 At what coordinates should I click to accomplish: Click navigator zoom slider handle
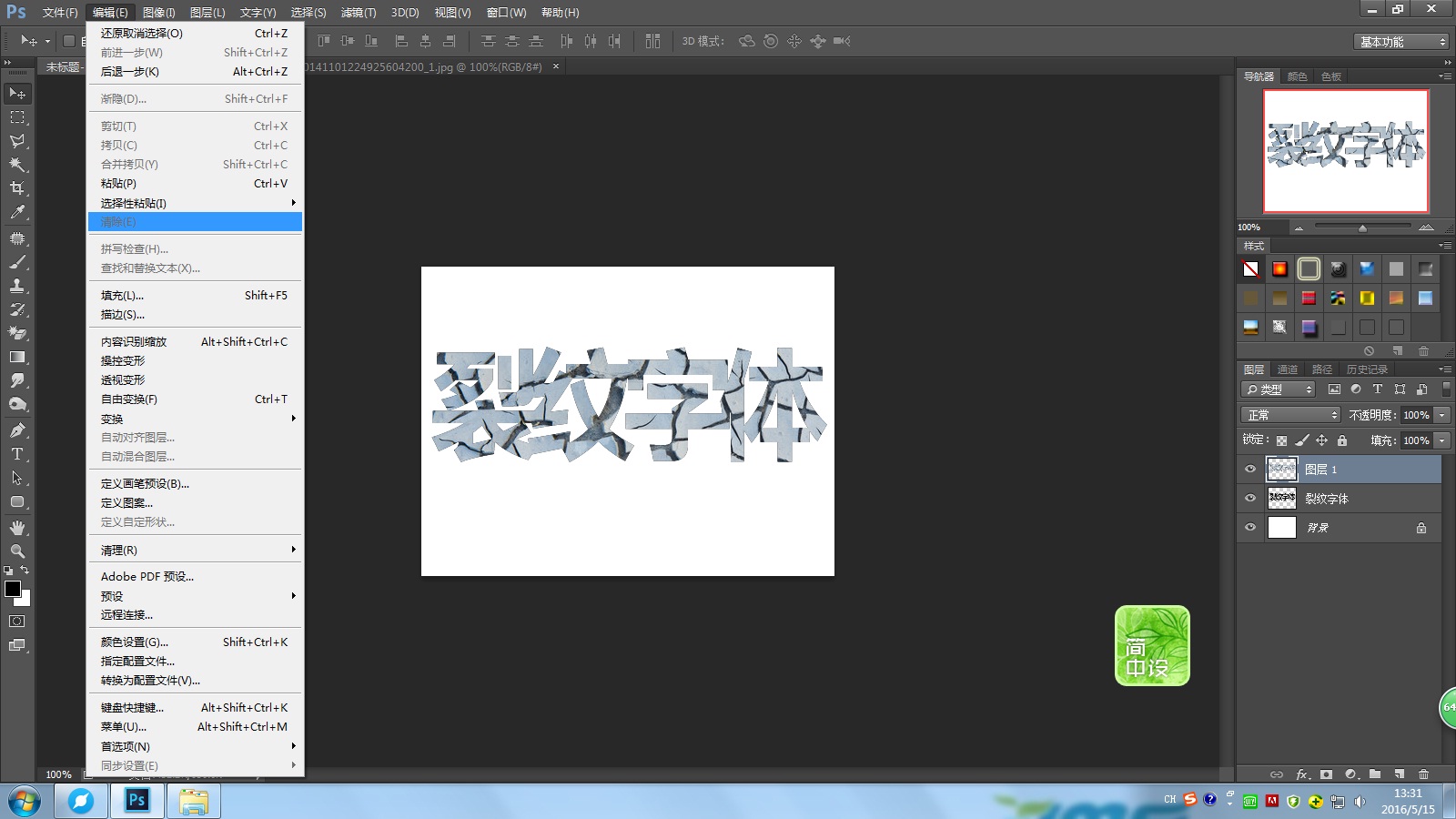click(1362, 227)
